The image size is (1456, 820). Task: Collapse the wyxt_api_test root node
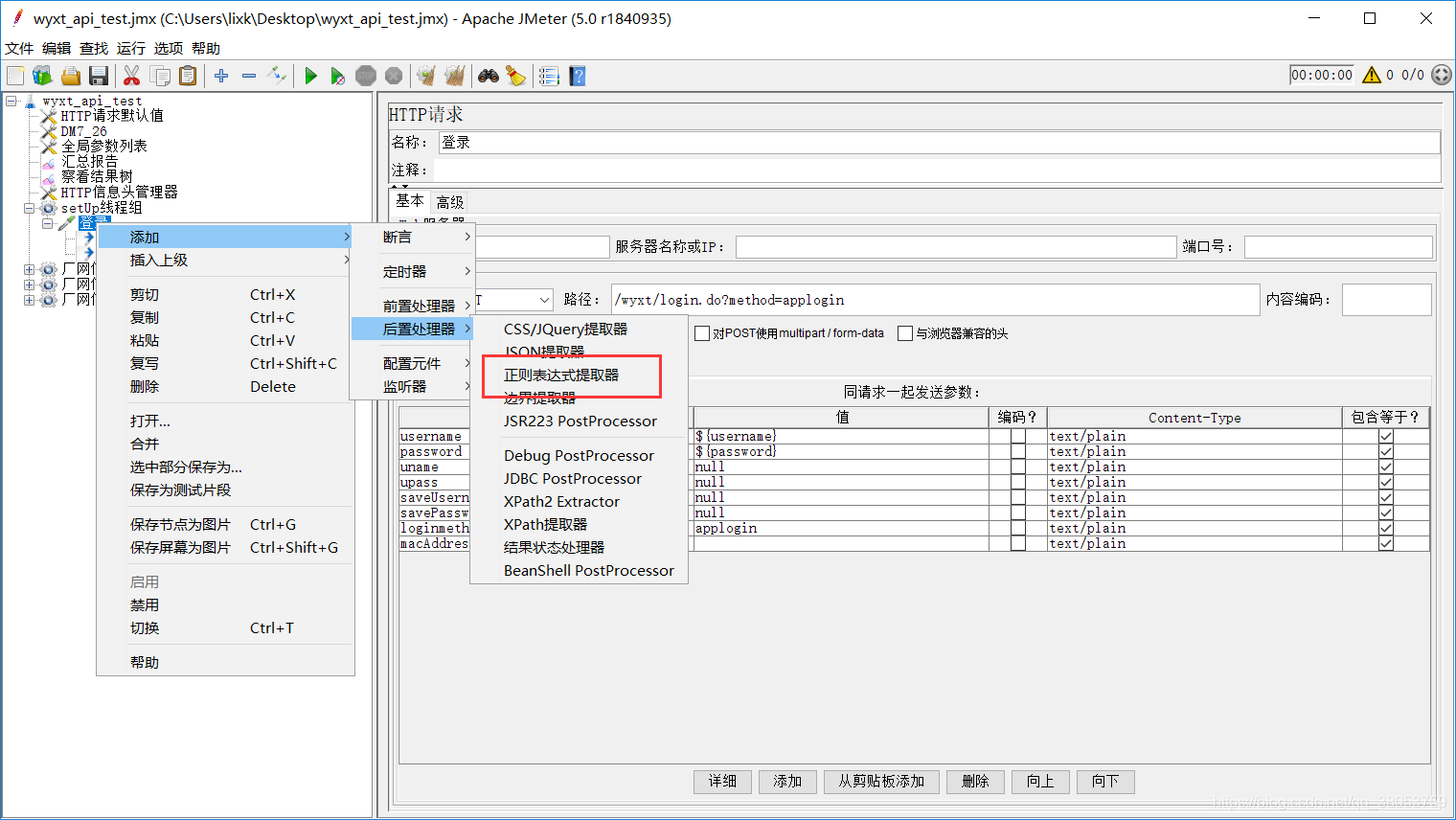11,101
